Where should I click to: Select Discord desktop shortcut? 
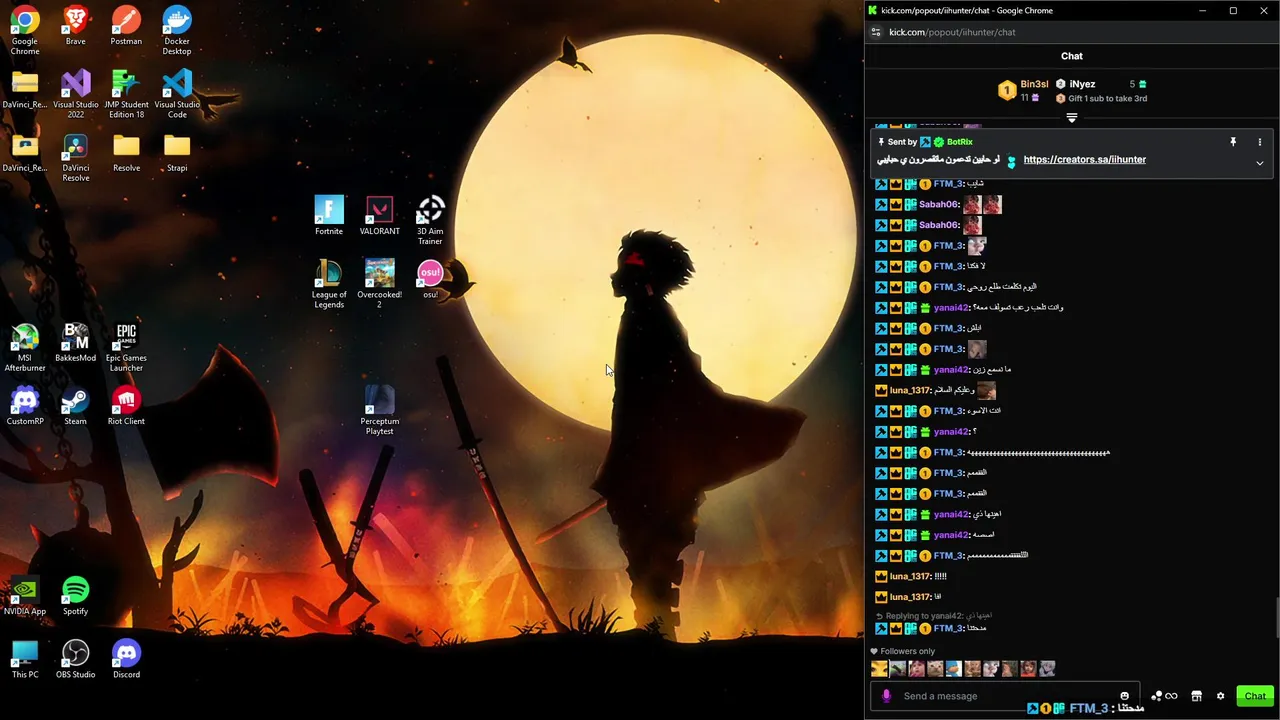pos(126,659)
